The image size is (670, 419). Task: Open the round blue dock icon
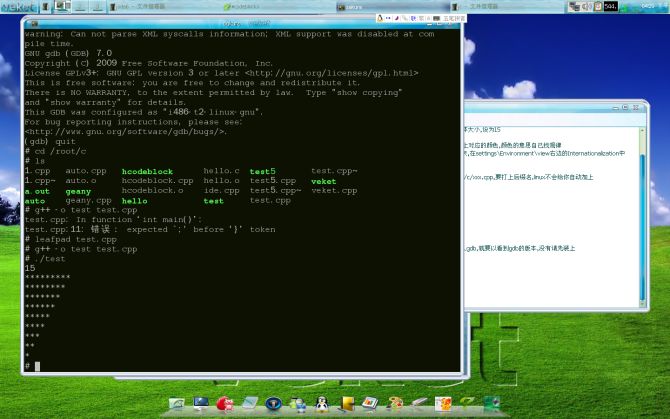click(273, 404)
